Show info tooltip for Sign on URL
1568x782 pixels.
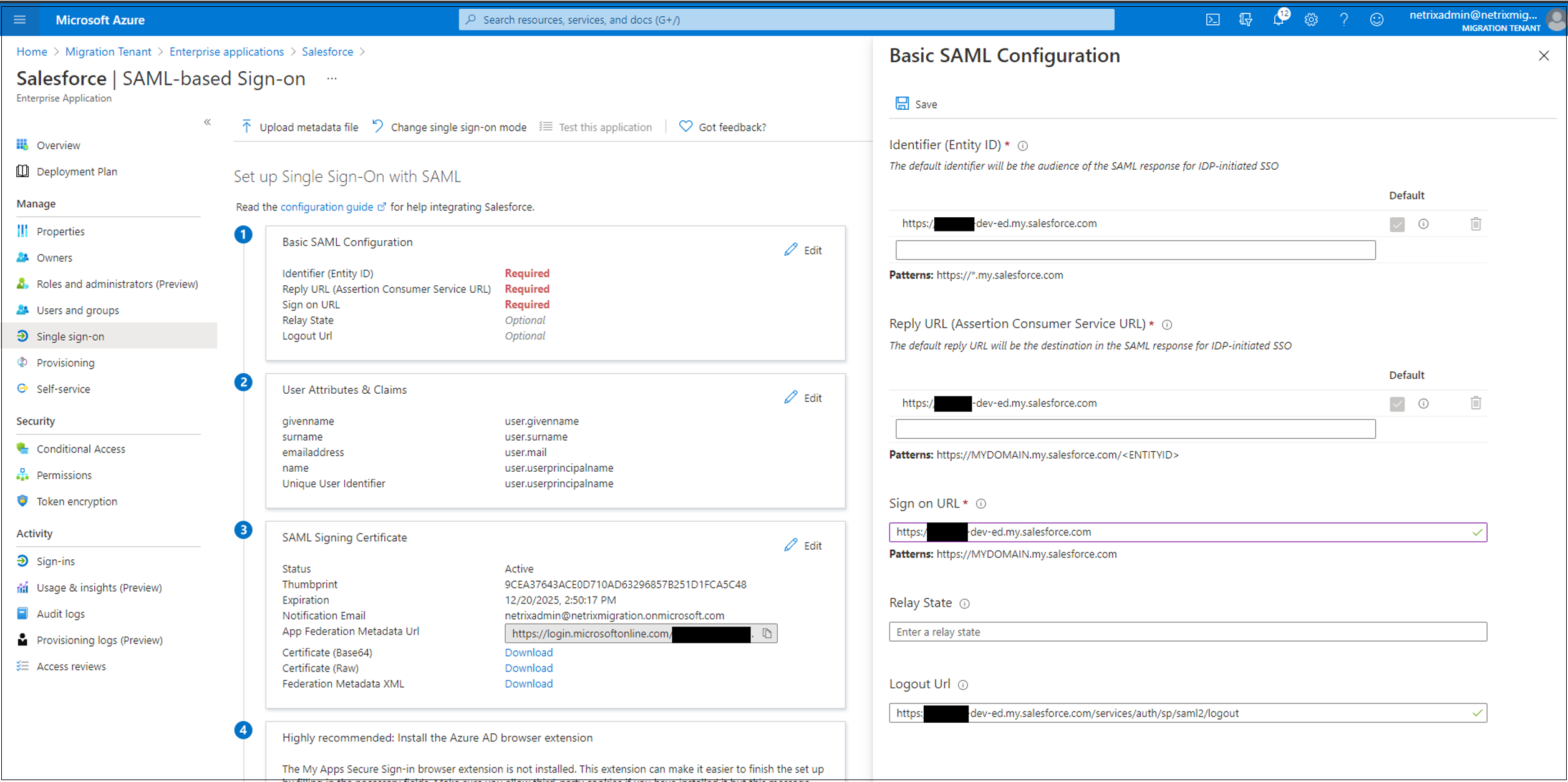[x=981, y=504]
